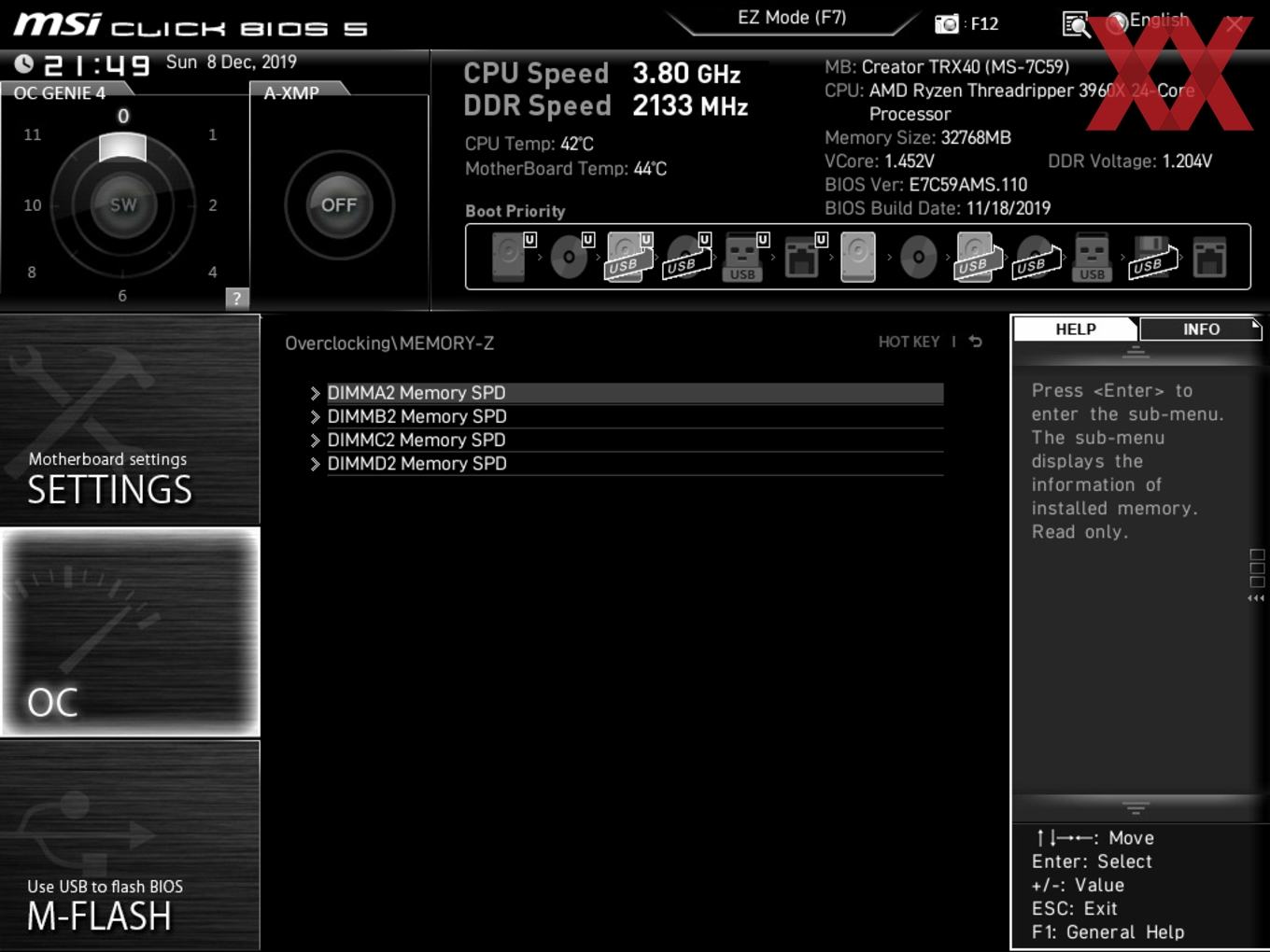Click the 21:49 system time

coord(97,64)
